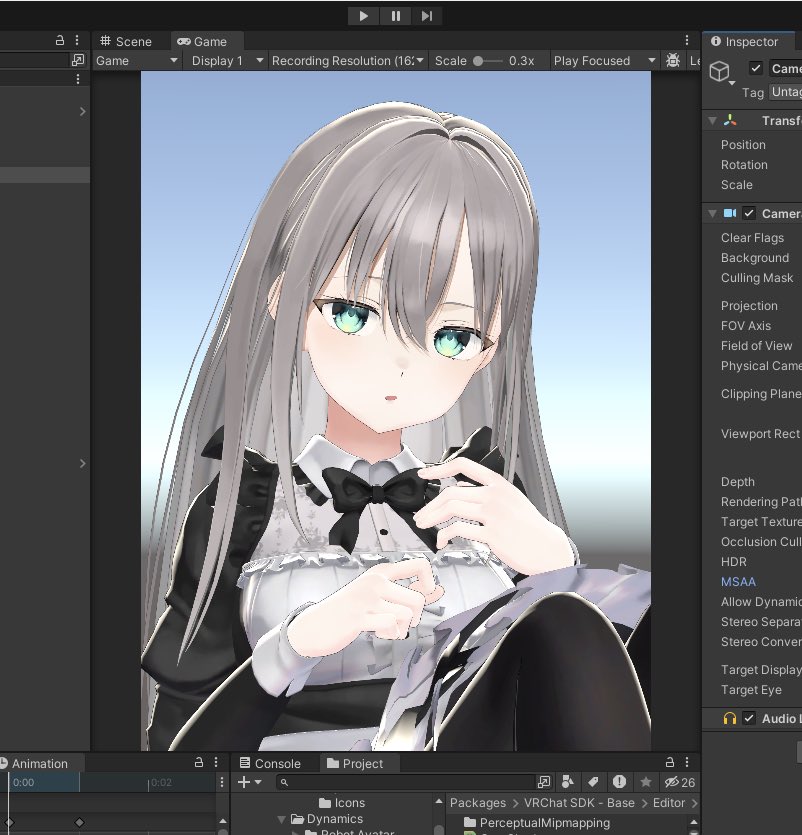This screenshot has height=835, width=802.
Task: Click the Pause button in the toolbar
Action: (395, 16)
